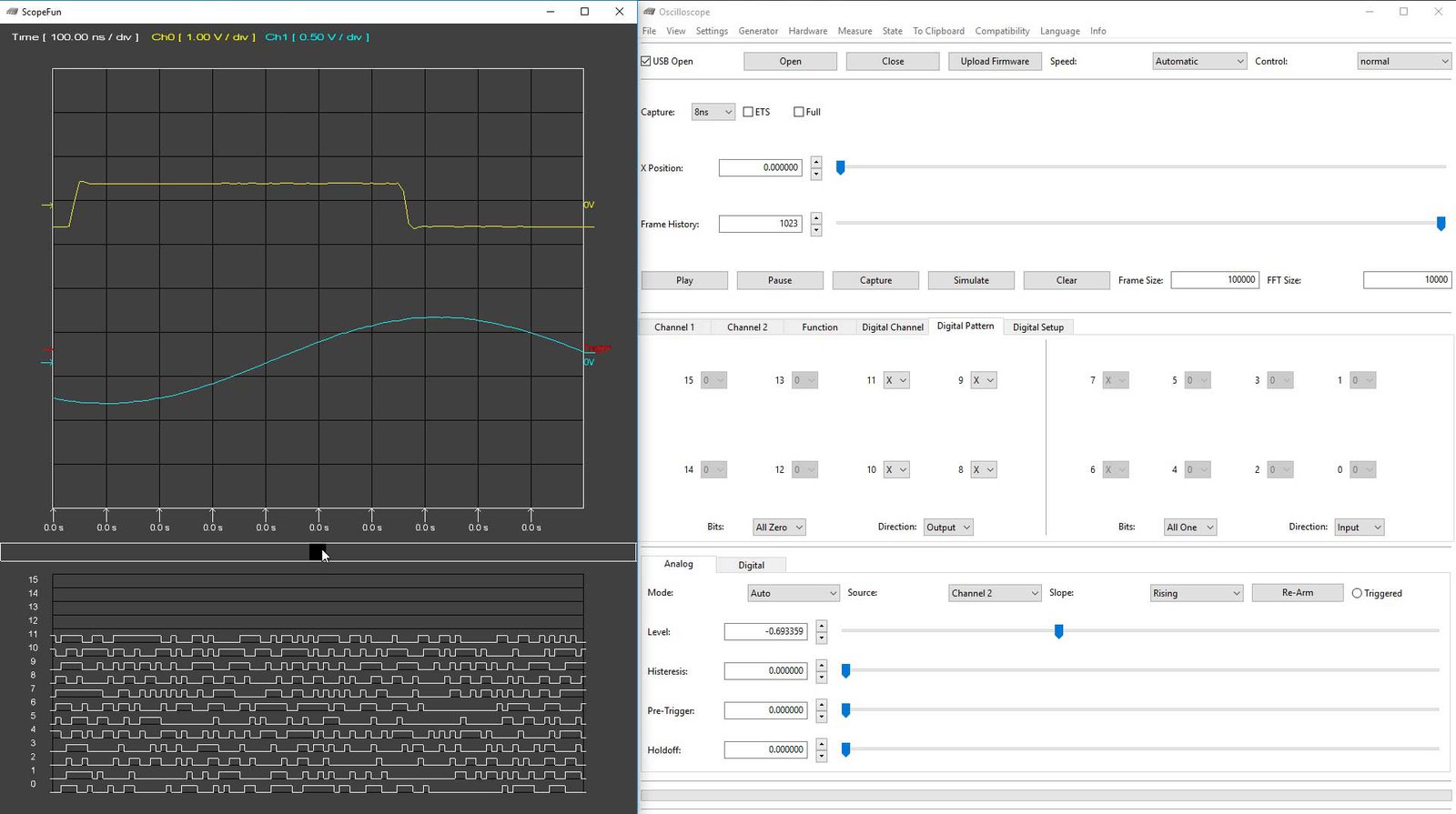Click the Holdoff slider handle
The height and width of the screenshot is (814, 1456).
(x=845, y=749)
